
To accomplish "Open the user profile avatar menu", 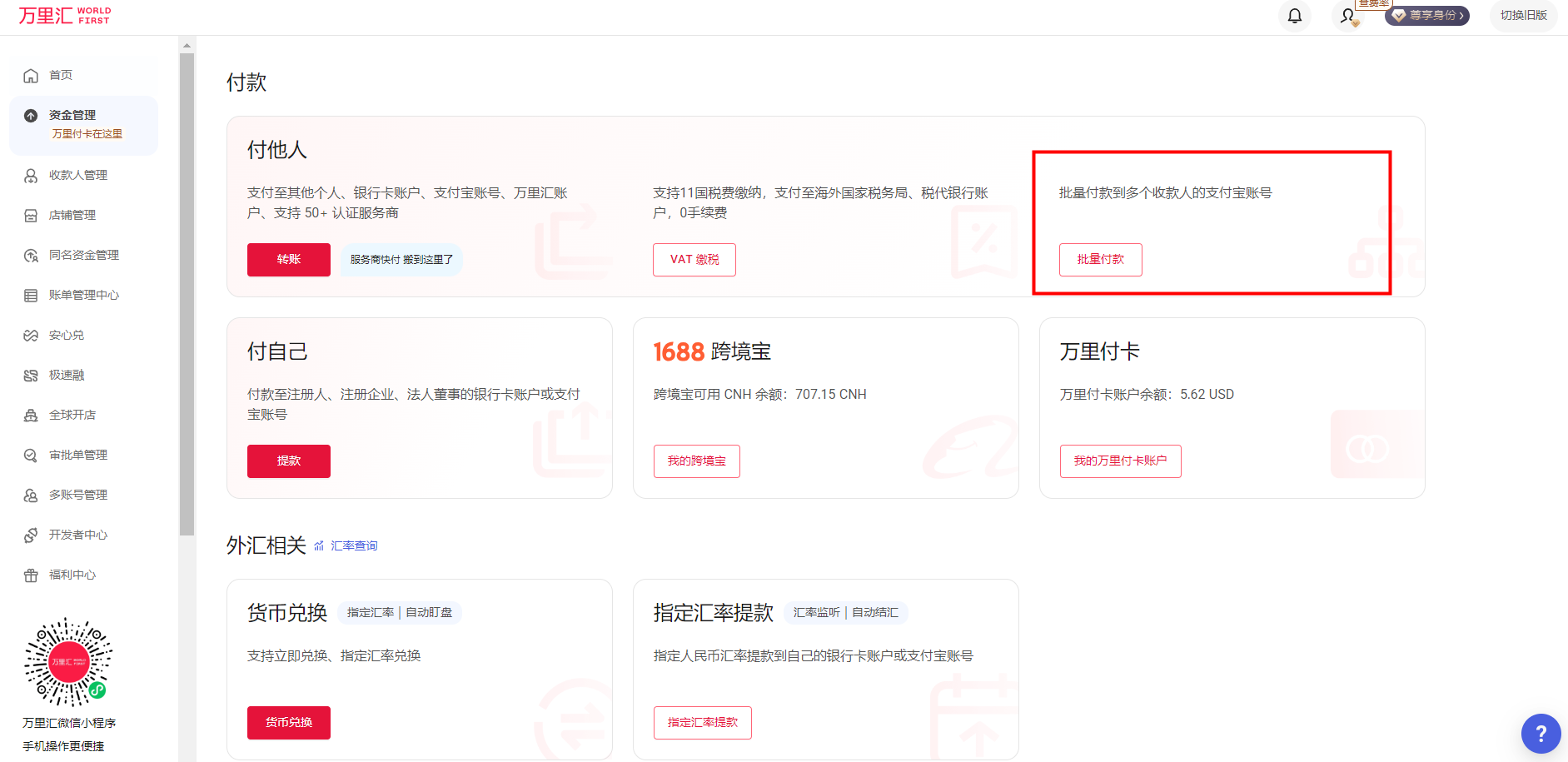I will click(1346, 16).
